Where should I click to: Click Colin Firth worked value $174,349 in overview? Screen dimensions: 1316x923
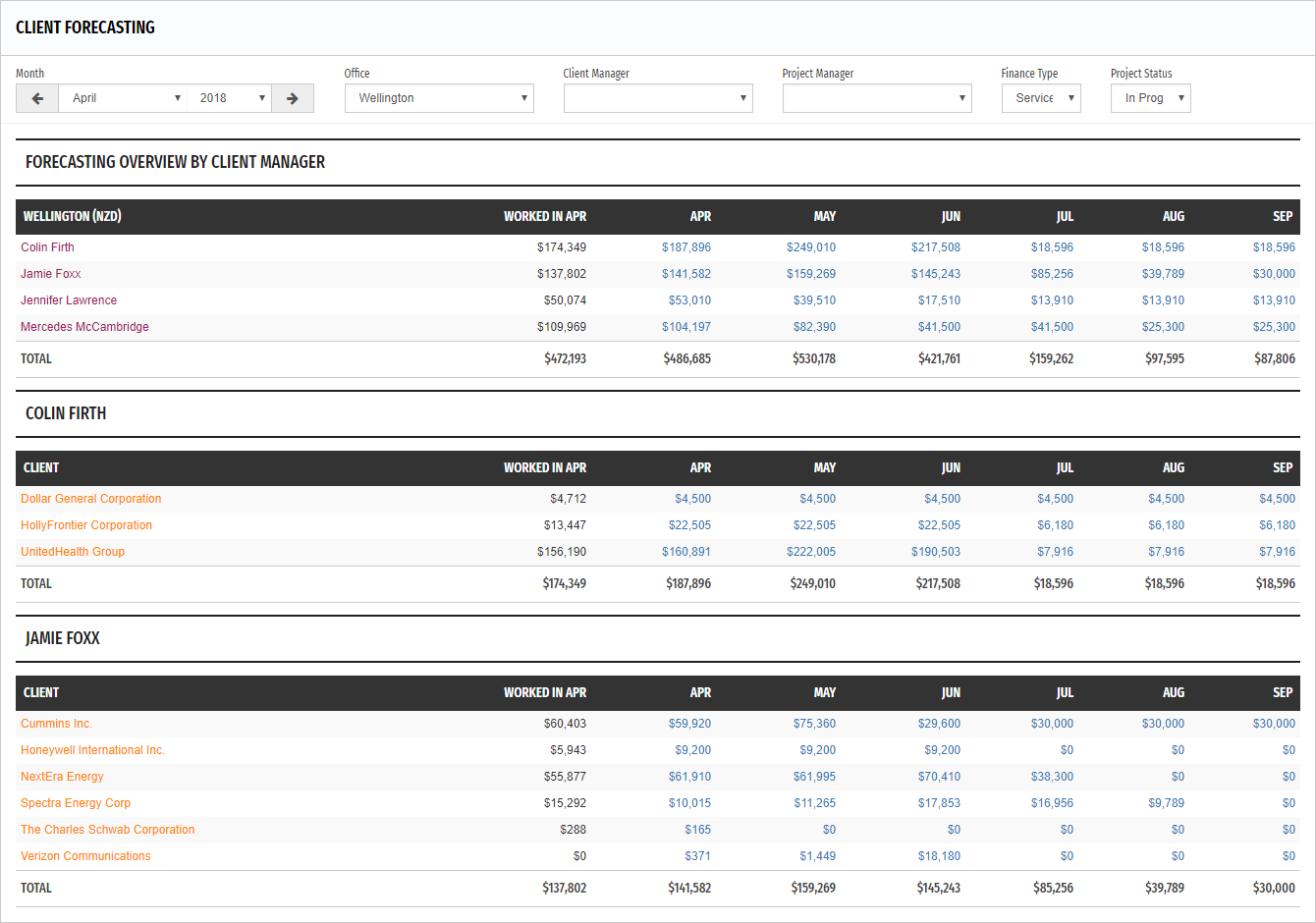(x=562, y=247)
